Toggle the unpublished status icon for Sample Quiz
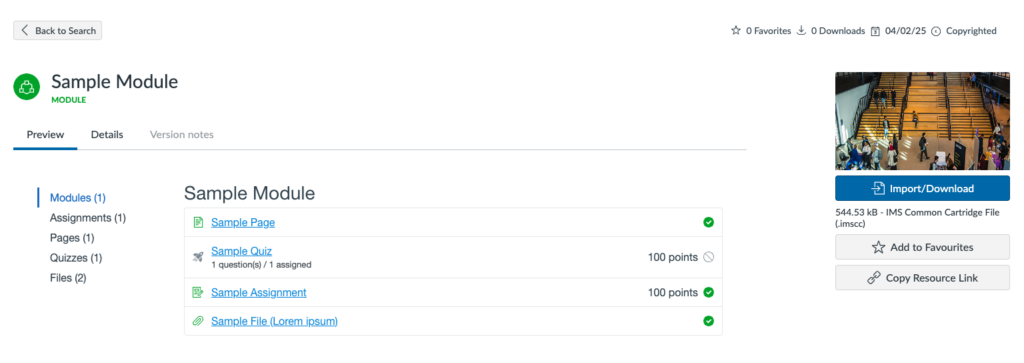Viewport: 1024px width, 363px height. tap(709, 257)
